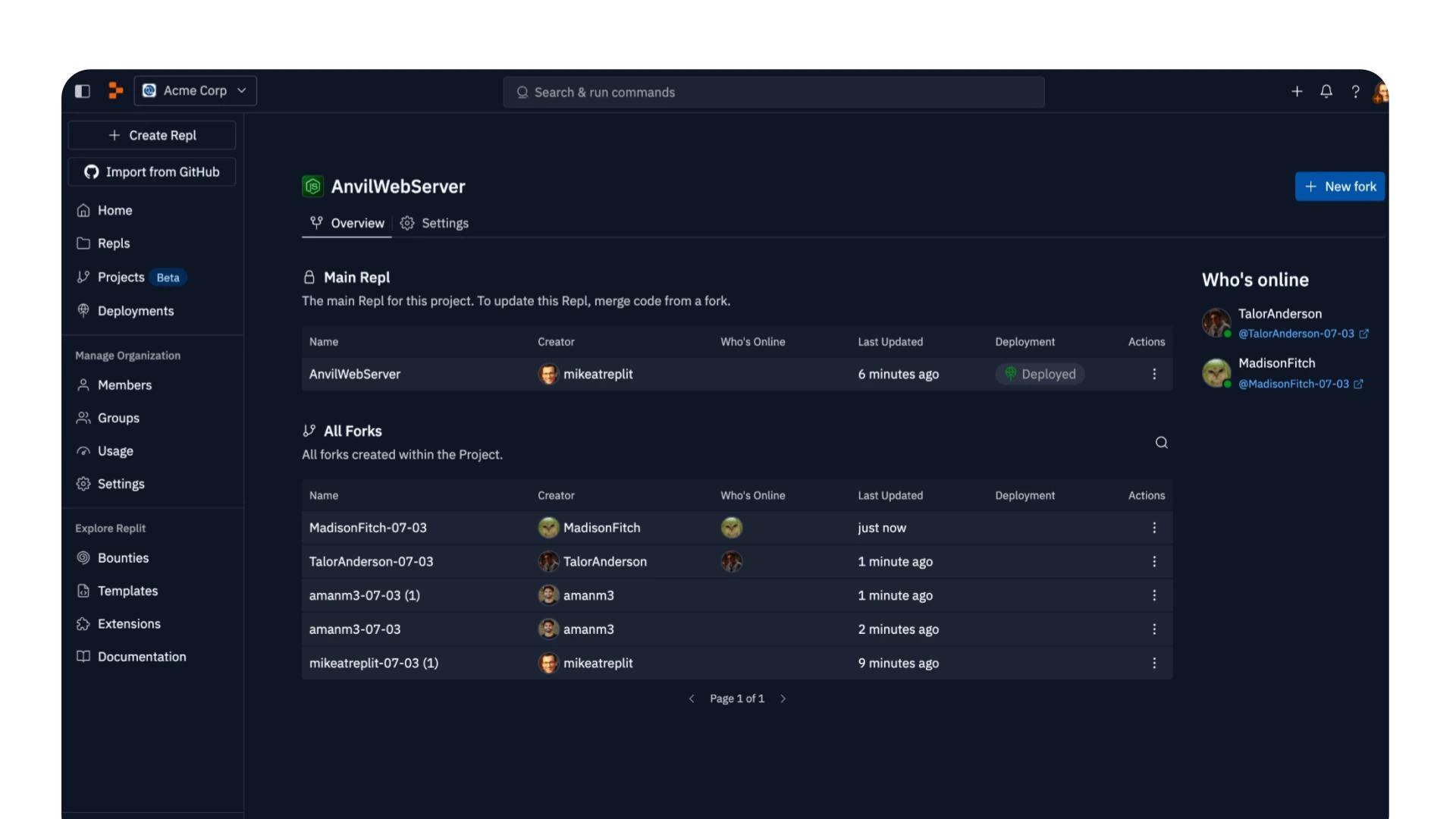
Task: Toggle the sidebar panel icon
Action: 83,91
